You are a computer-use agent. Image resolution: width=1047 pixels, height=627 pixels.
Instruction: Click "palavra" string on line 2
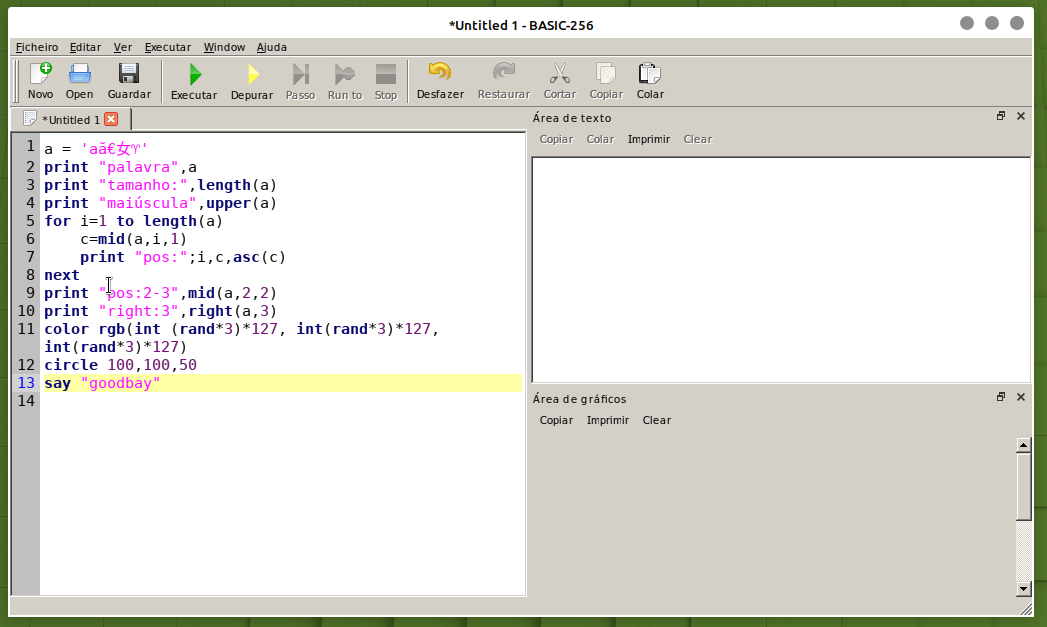[139, 167]
